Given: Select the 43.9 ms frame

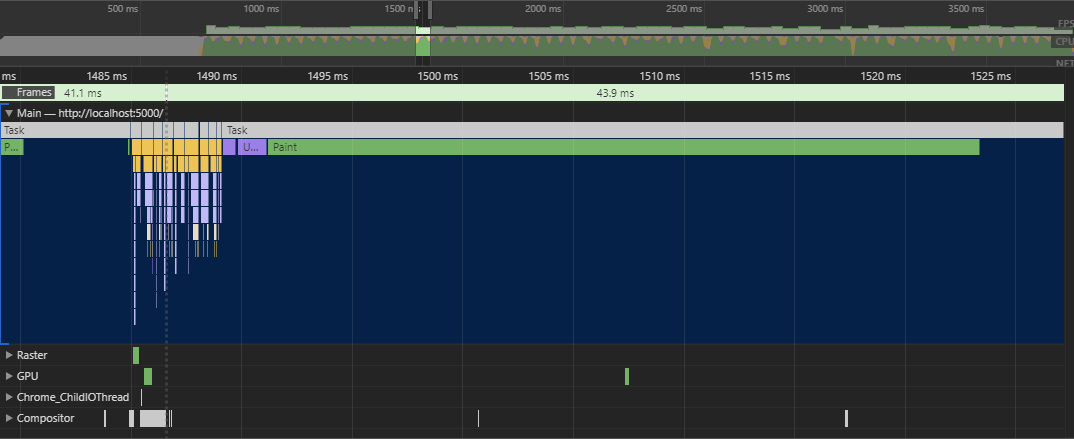Looking at the screenshot, I should click(x=614, y=93).
